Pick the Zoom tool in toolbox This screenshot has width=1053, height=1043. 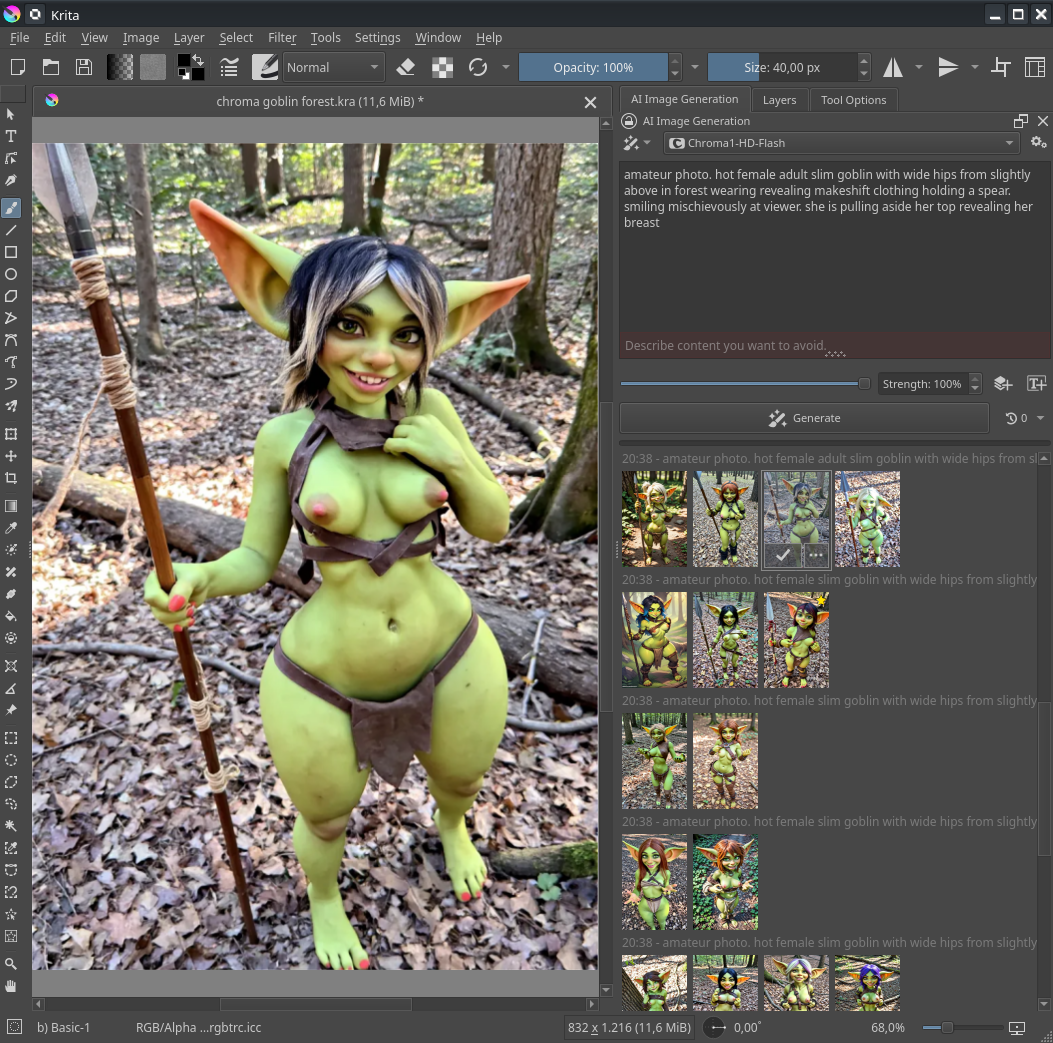(11, 964)
